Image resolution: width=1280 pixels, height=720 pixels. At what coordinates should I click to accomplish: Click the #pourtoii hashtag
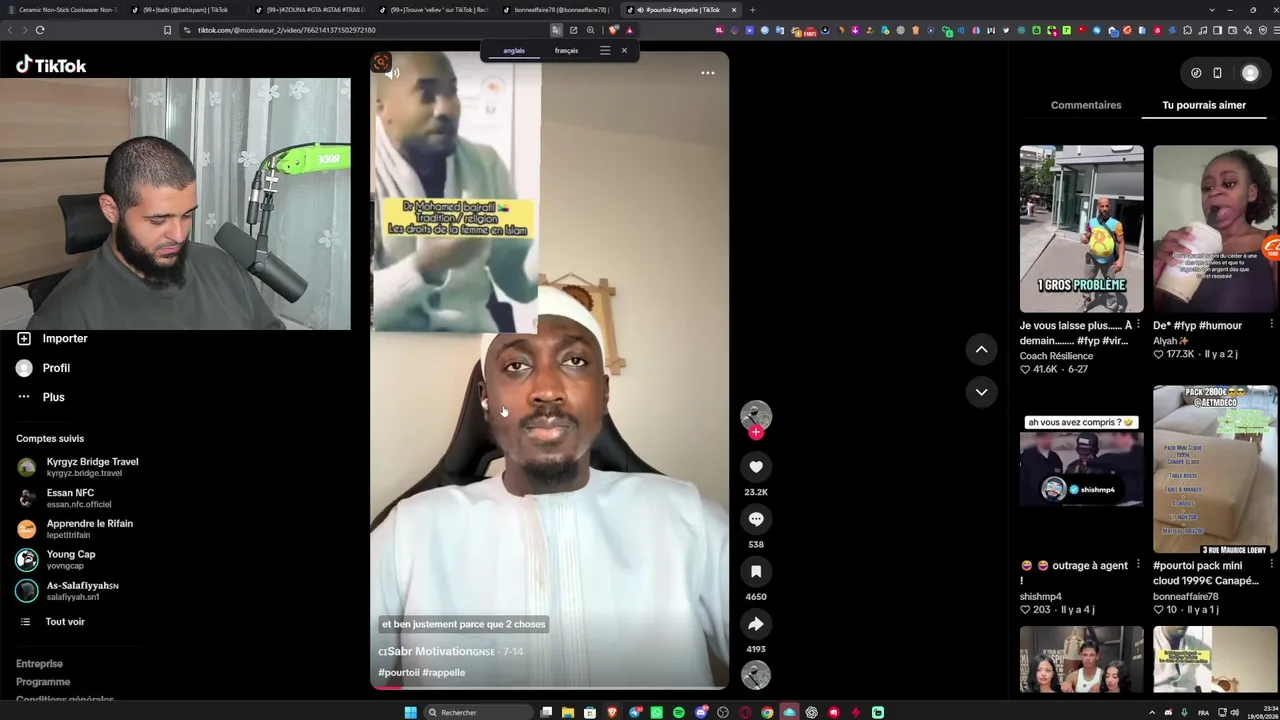click(x=398, y=673)
